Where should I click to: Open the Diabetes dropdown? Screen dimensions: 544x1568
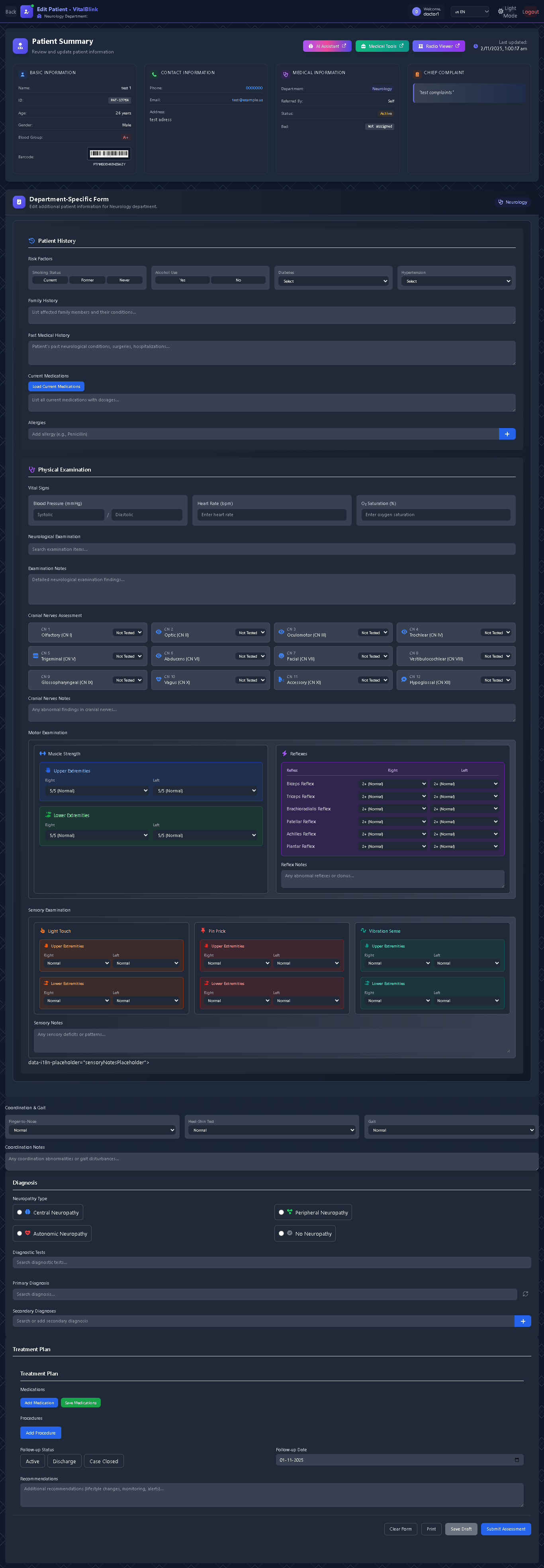[335, 281]
